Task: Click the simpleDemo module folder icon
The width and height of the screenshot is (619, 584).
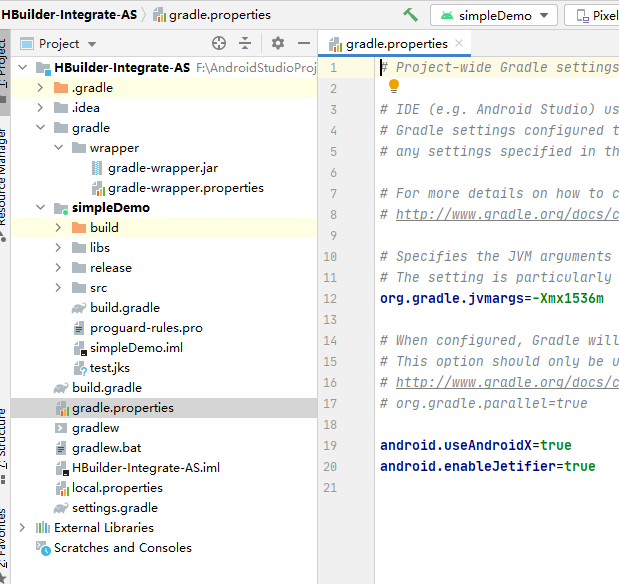Action: pos(61,208)
